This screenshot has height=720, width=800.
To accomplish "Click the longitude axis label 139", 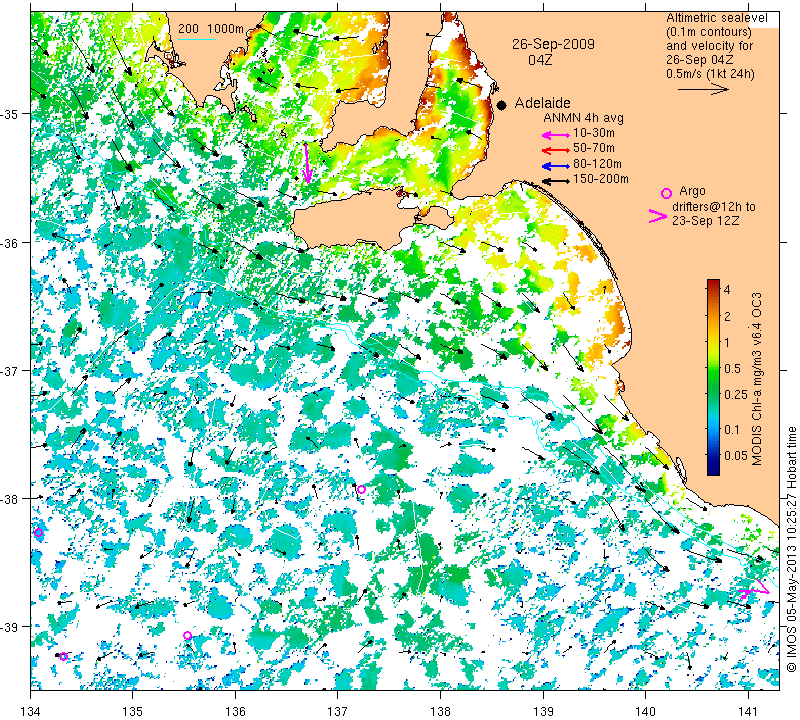I will click(543, 711).
